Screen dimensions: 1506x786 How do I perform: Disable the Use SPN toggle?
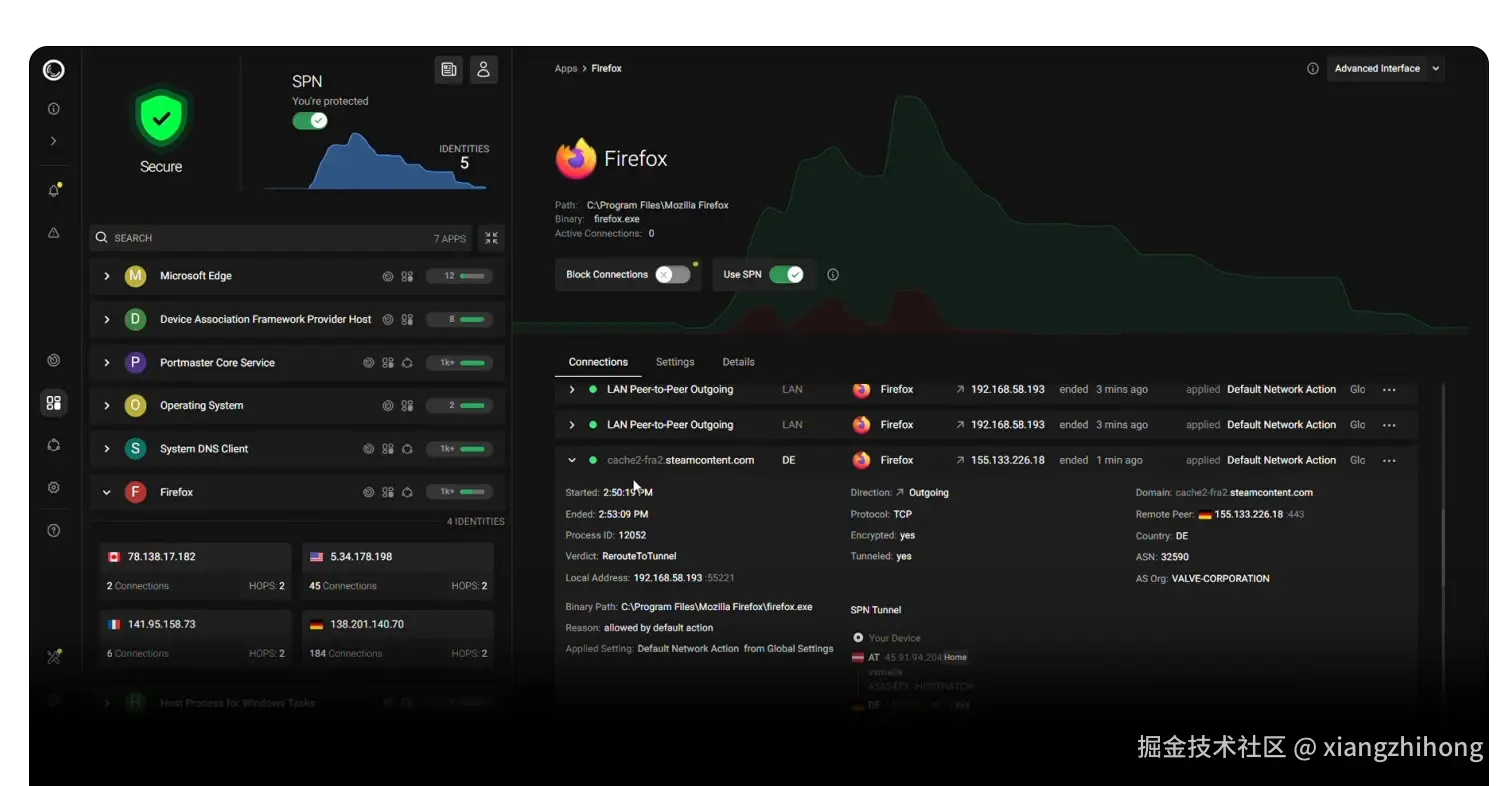[x=787, y=275]
